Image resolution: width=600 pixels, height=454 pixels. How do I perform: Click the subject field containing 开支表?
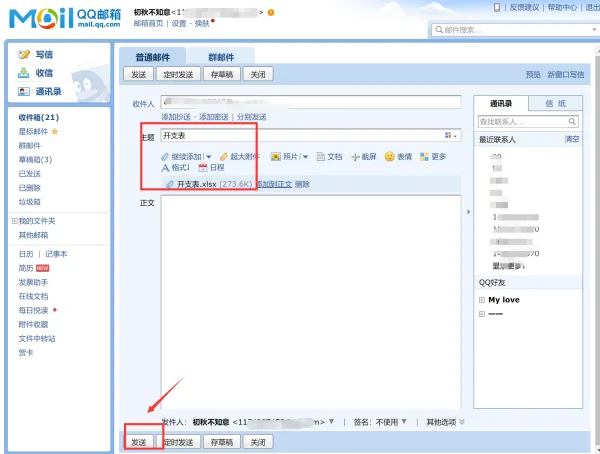click(311, 136)
